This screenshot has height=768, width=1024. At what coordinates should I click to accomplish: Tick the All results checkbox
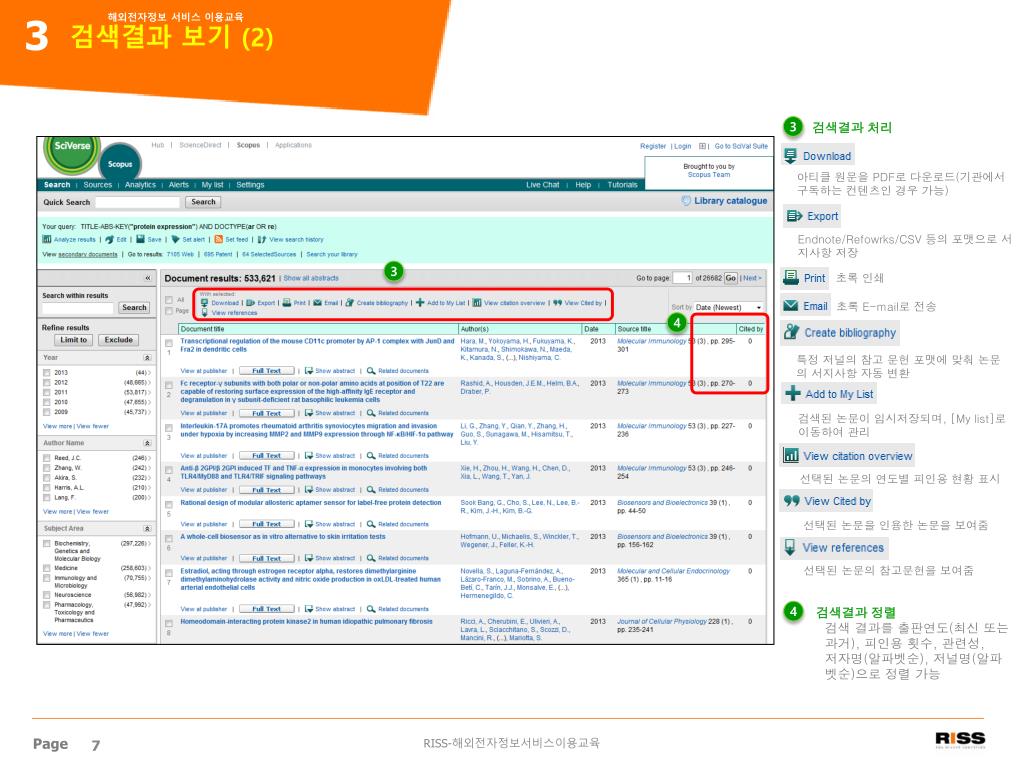click(169, 300)
